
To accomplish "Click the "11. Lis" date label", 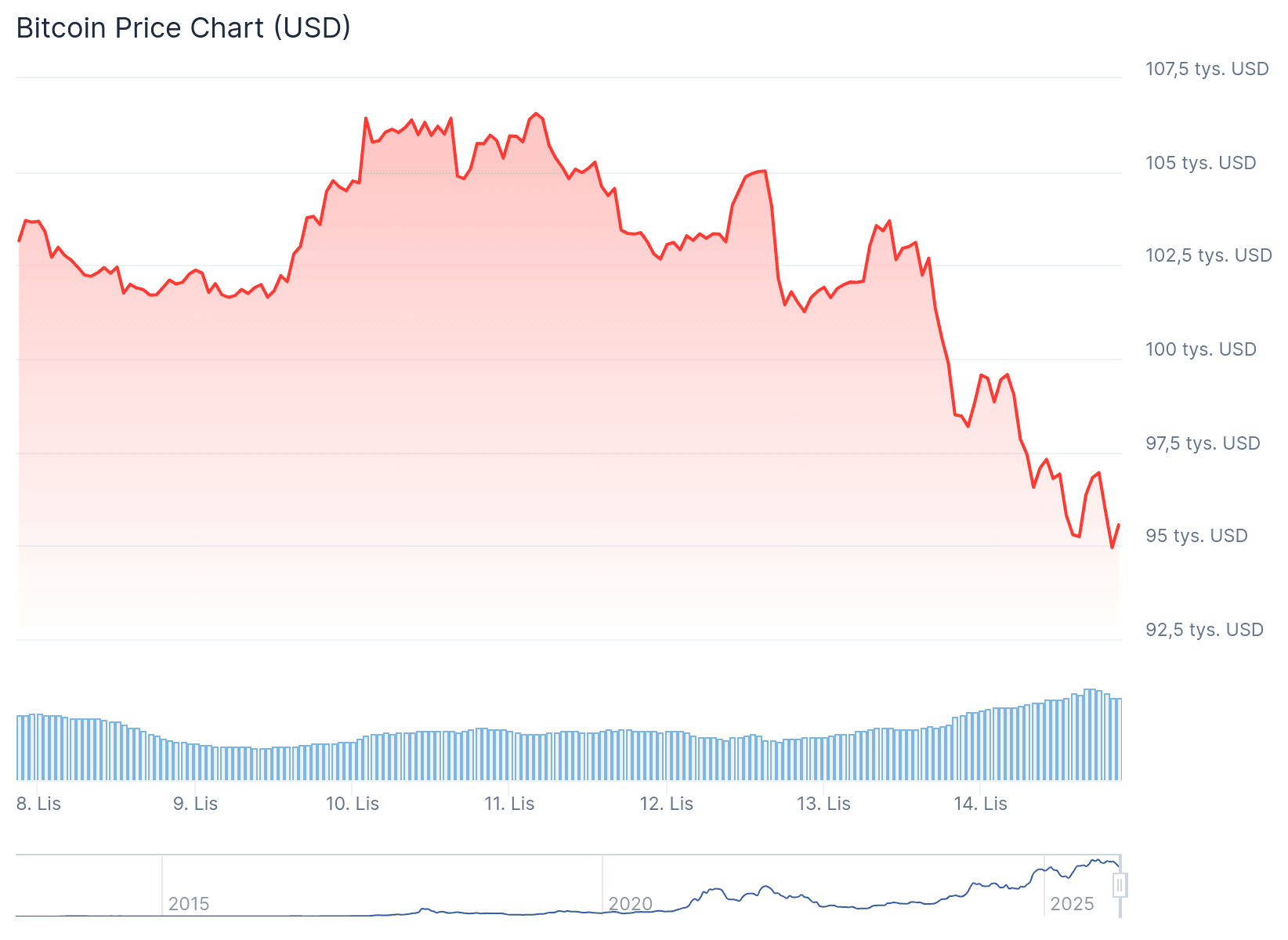I will click(509, 804).
